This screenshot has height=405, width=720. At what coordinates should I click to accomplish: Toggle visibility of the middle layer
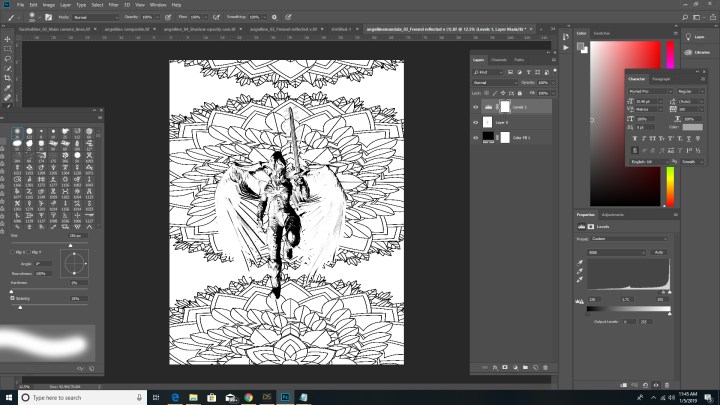point(476,120)
